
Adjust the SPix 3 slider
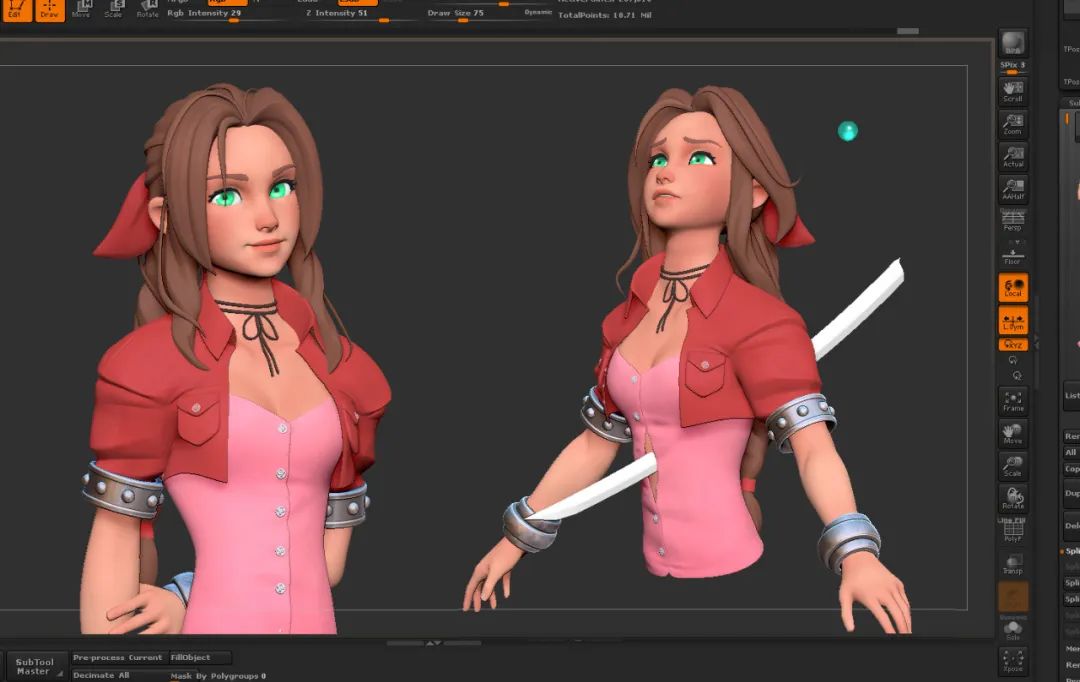coord(1012,67)
